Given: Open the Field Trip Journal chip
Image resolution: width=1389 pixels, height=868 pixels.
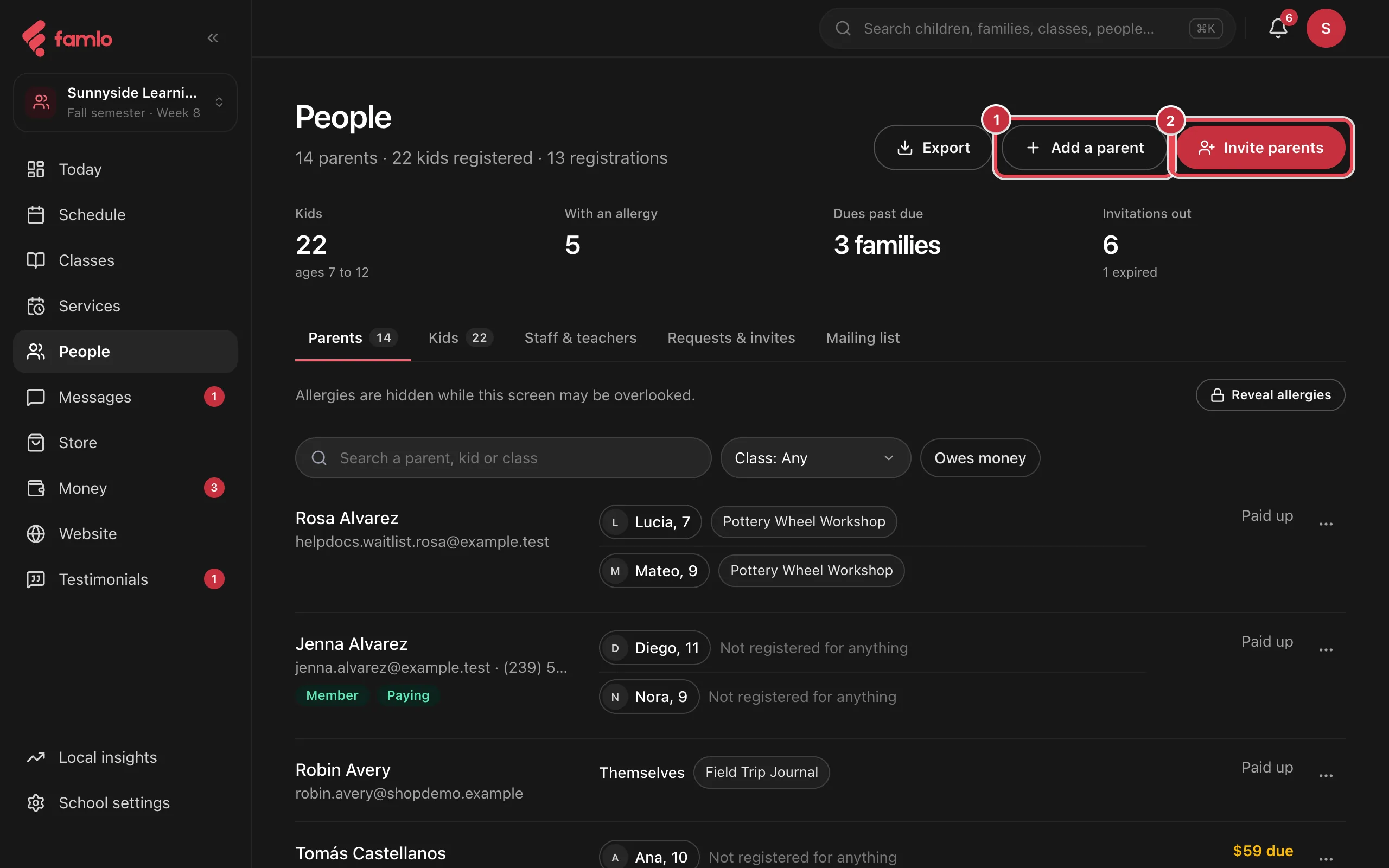Looking at the screenshot, I should pos(762,772).
